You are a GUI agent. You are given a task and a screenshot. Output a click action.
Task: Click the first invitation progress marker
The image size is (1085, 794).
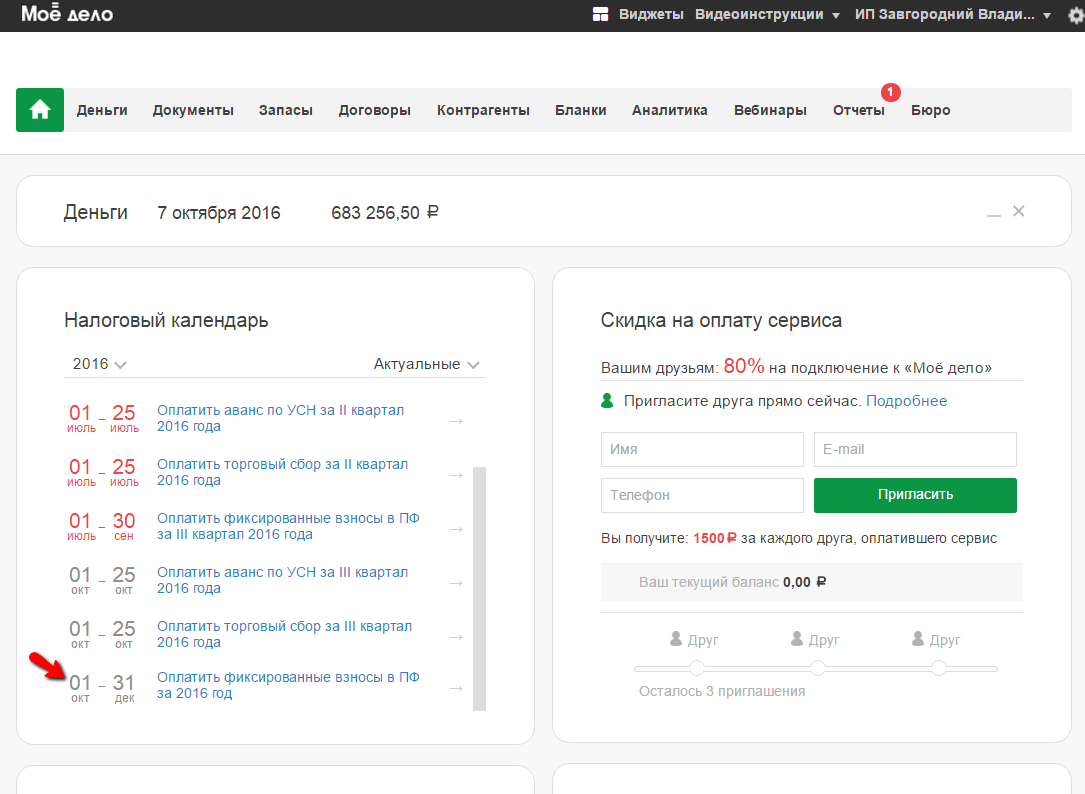pyautogui.click(x=697, y=668)
